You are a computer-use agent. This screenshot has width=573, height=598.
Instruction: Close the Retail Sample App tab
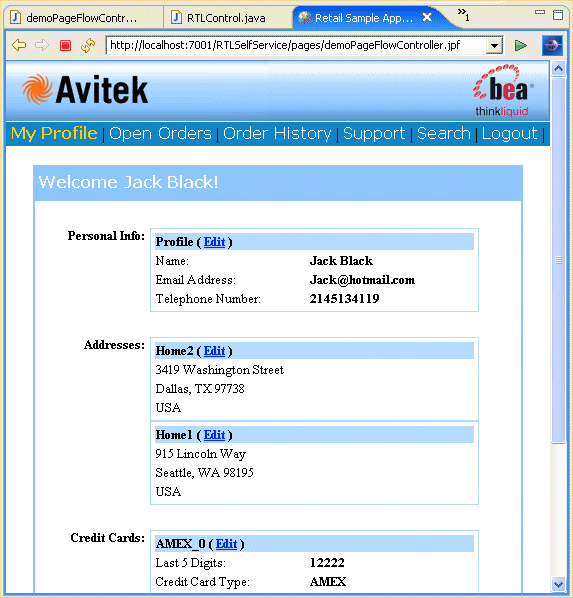427,17
